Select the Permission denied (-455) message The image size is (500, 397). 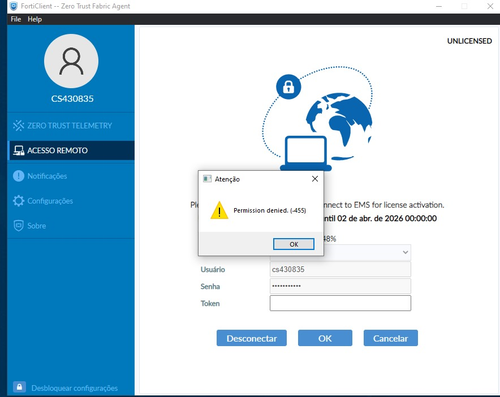tap(270, 210)
